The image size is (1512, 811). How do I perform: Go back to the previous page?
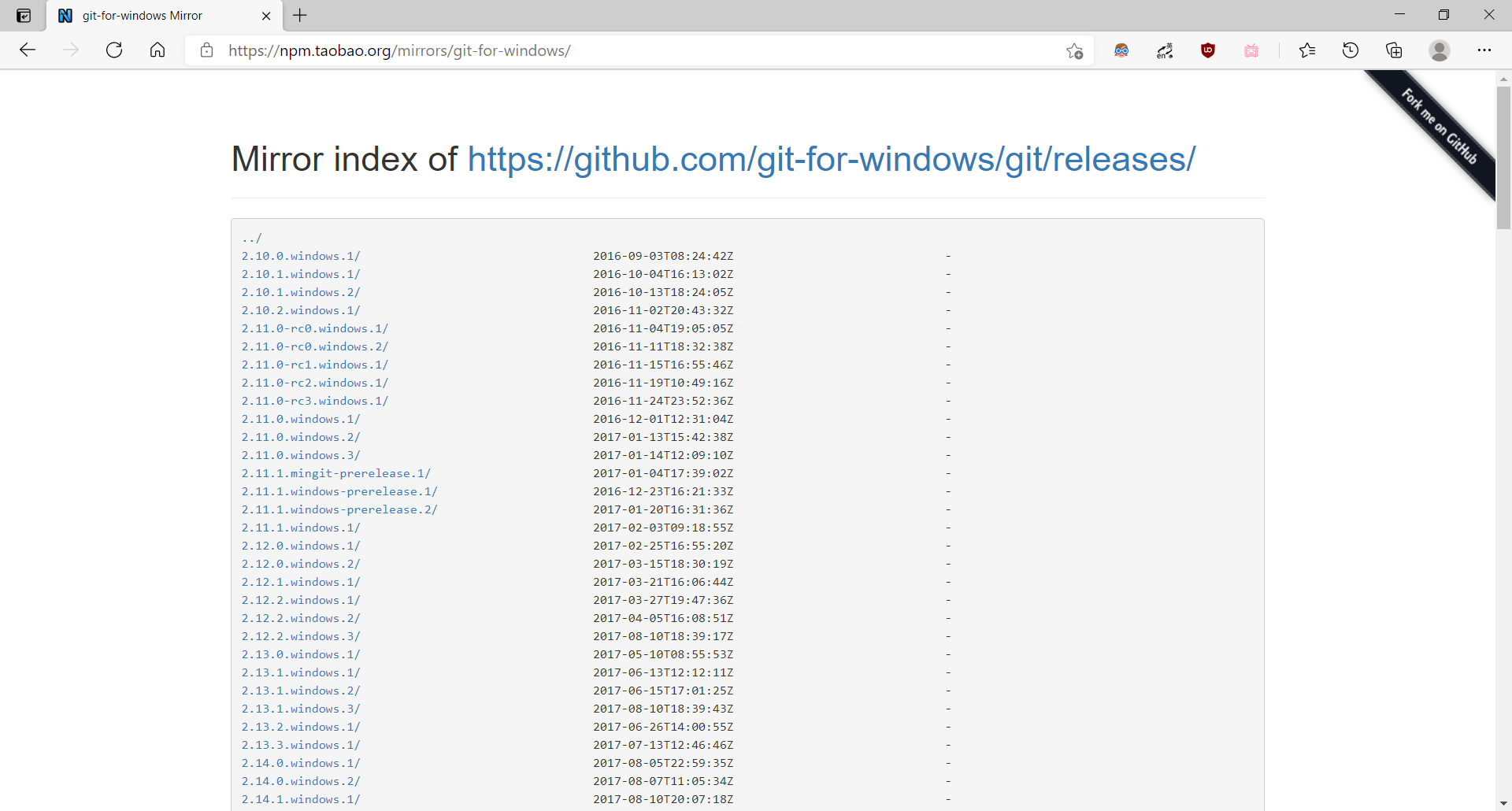point(28,50)
